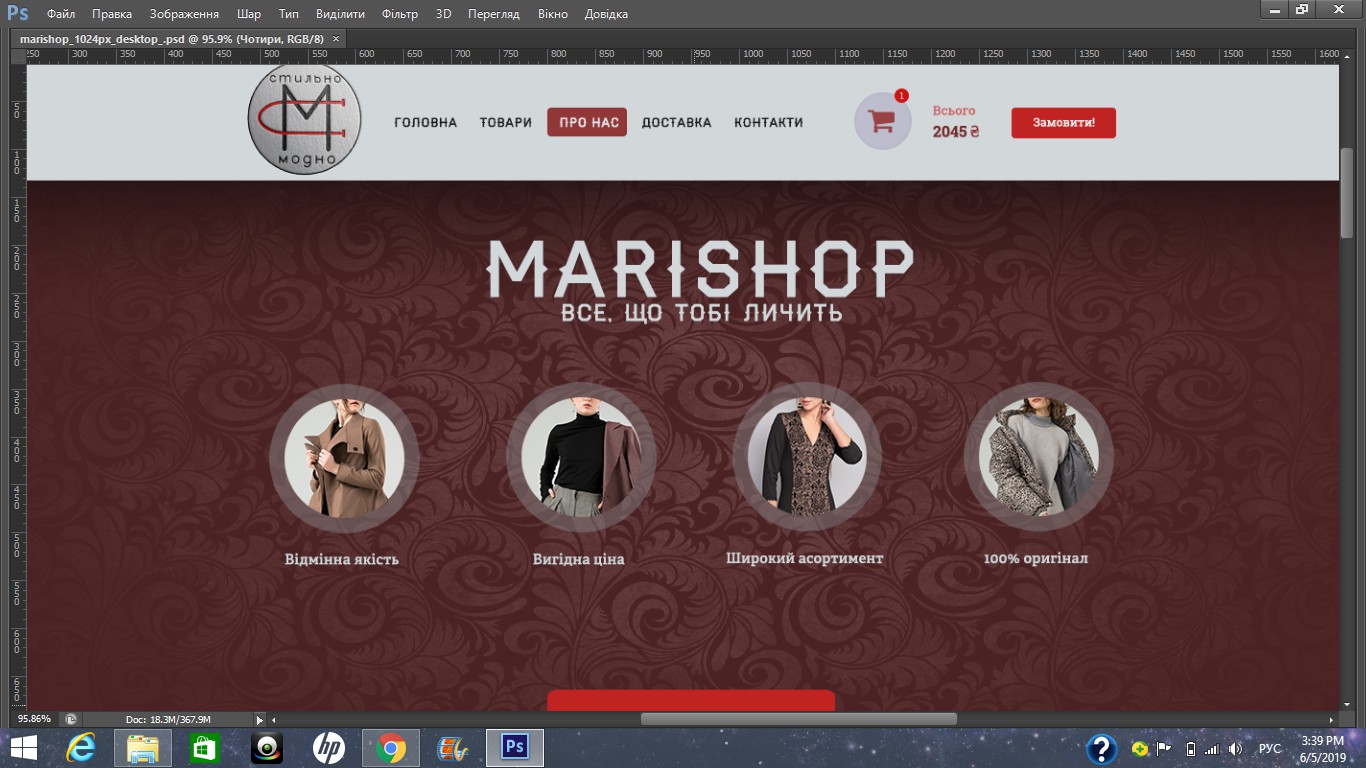
Task: Open the webcam app taskbar icon
Action: pyautogui.click(x=267, y=748)
